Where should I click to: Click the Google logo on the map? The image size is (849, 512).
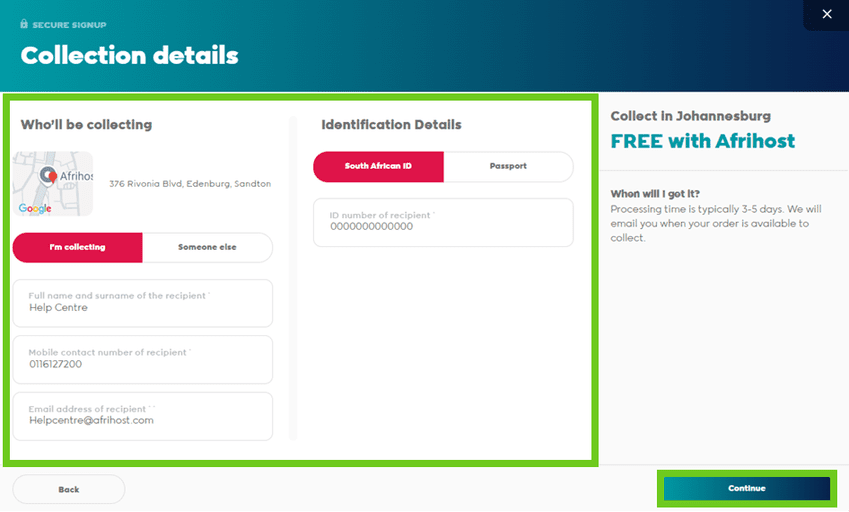(35, 208)
